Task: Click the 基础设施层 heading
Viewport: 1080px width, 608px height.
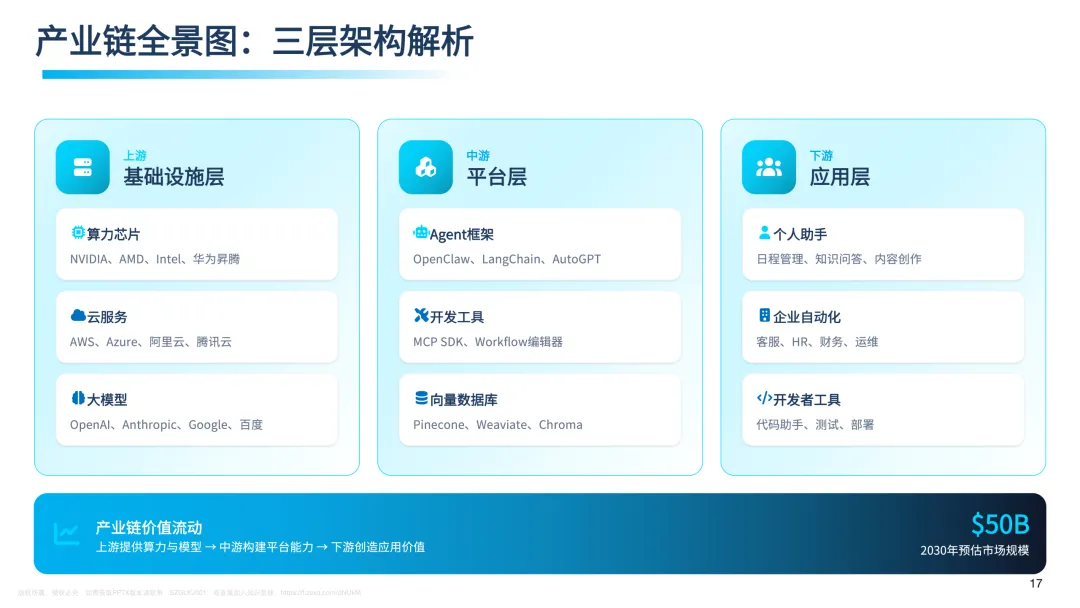Action: coord(174,177)
